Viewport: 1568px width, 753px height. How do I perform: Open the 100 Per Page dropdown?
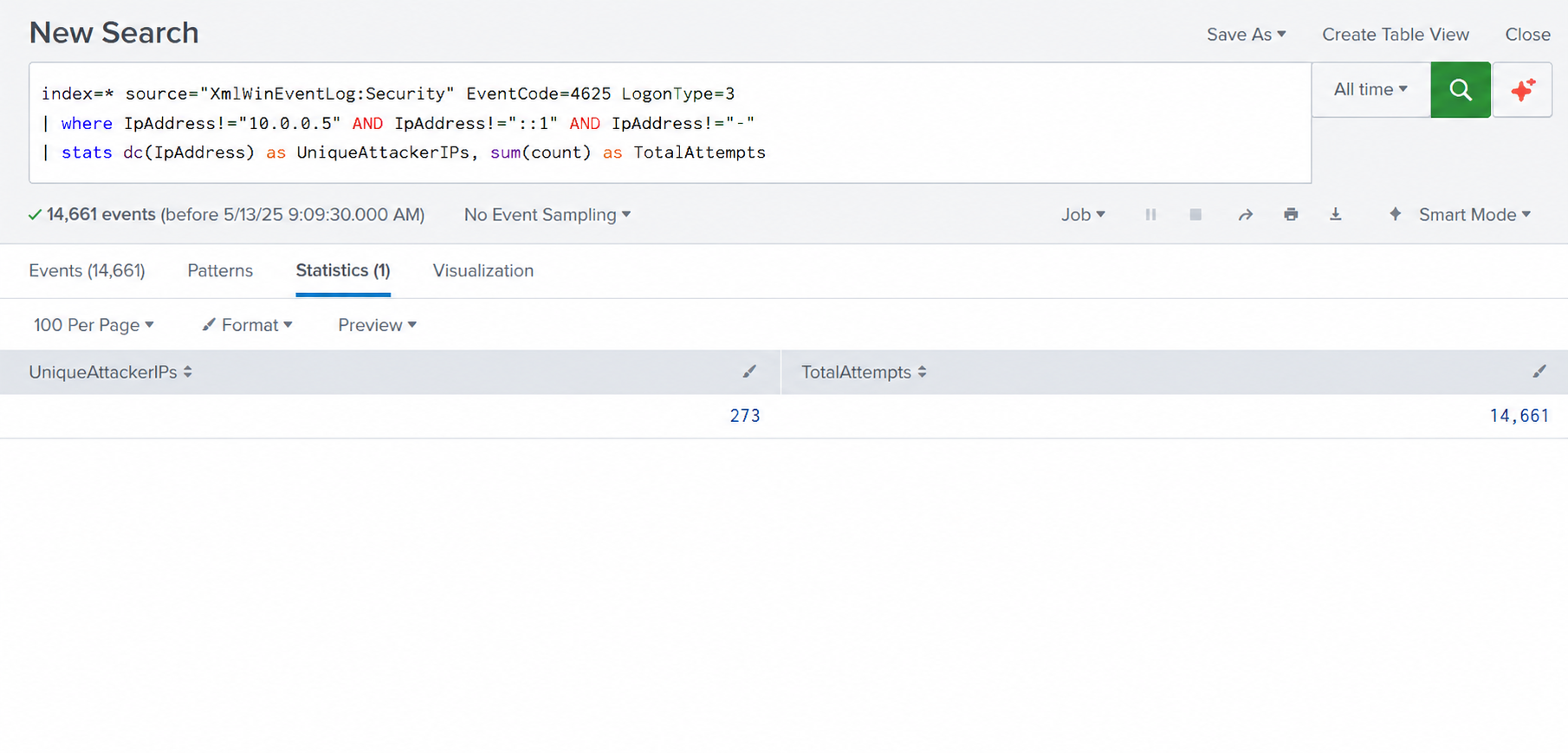[94, 325]
